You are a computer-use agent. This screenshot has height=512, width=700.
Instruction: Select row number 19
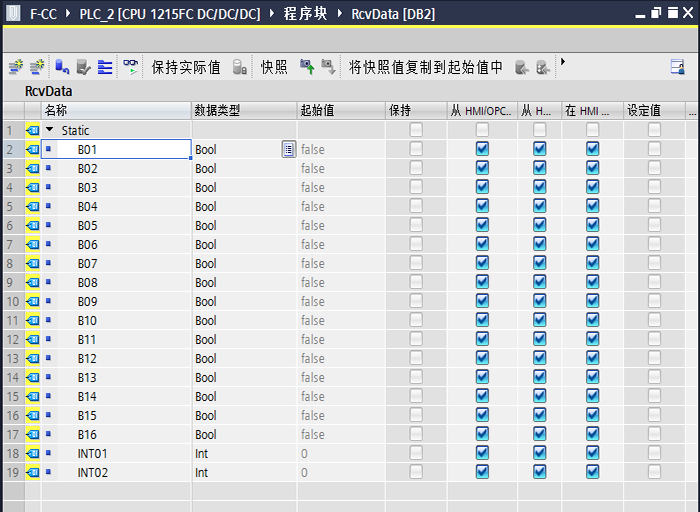[13, 472]
